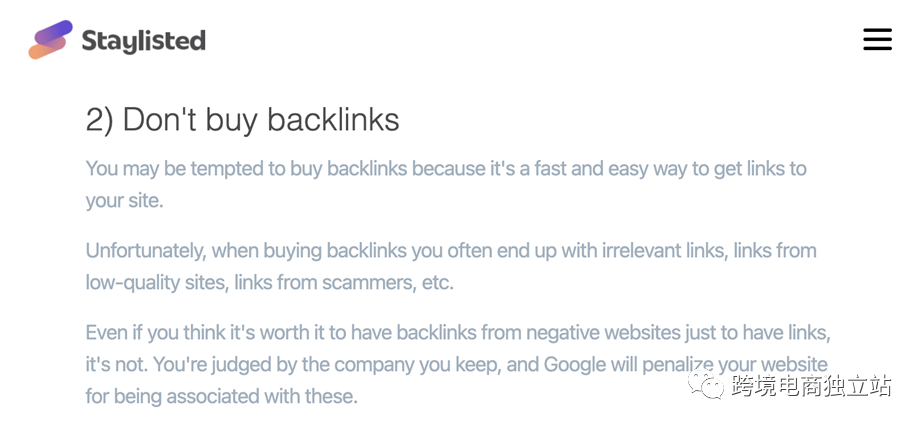Click the word "backlinks" in the heading
Screen dimensions: 921x426
click(x=333, y=120)
